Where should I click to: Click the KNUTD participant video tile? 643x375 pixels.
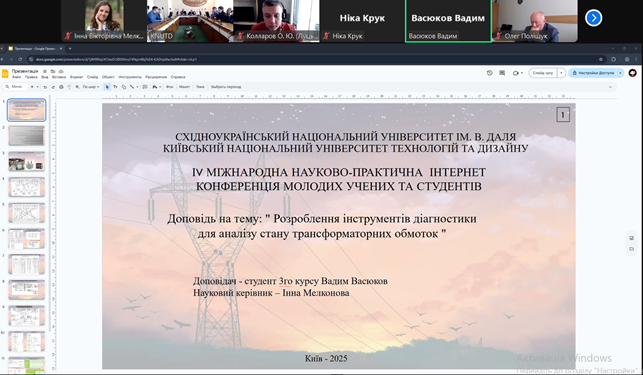click(190, 21)
